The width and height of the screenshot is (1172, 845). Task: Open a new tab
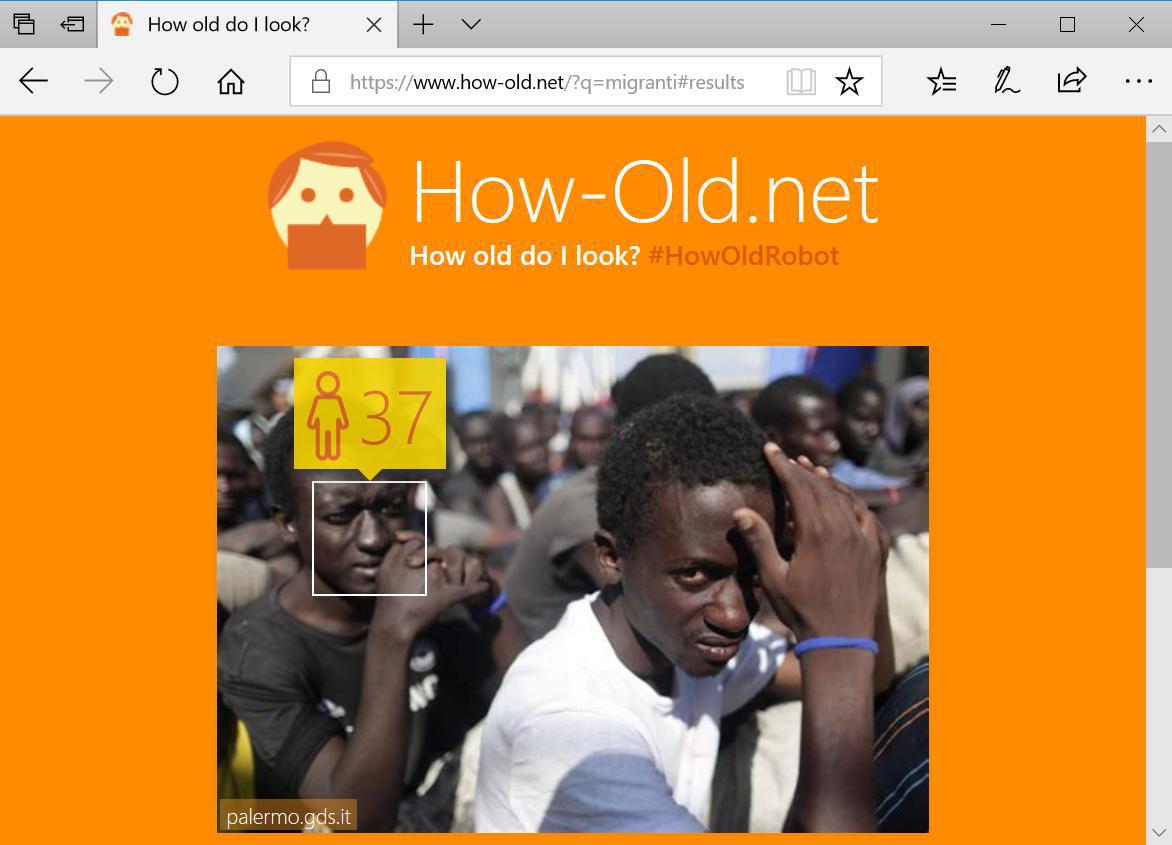click(x=423, y=25)
